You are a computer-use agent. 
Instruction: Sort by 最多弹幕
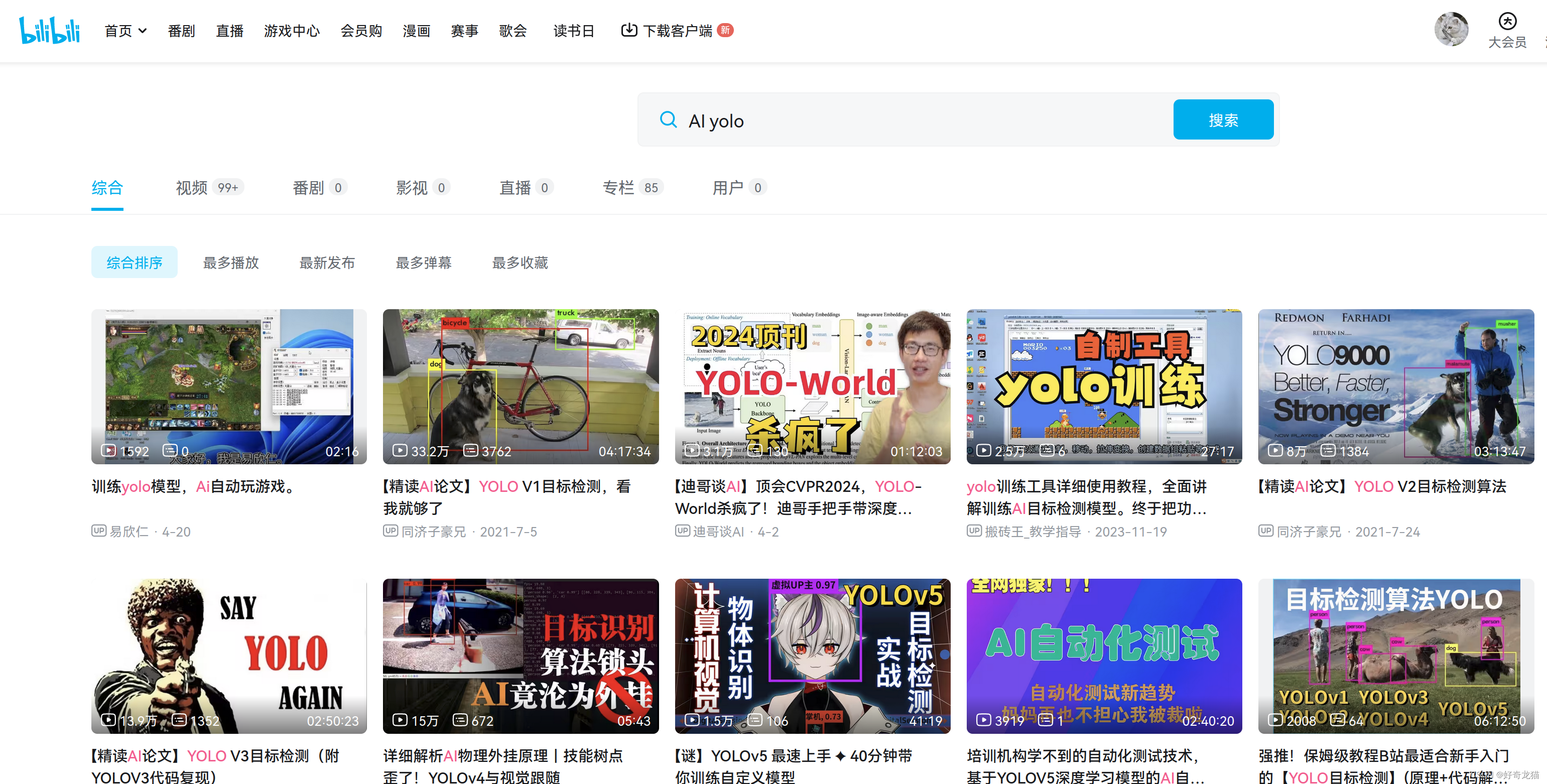[x=424, y=263]
